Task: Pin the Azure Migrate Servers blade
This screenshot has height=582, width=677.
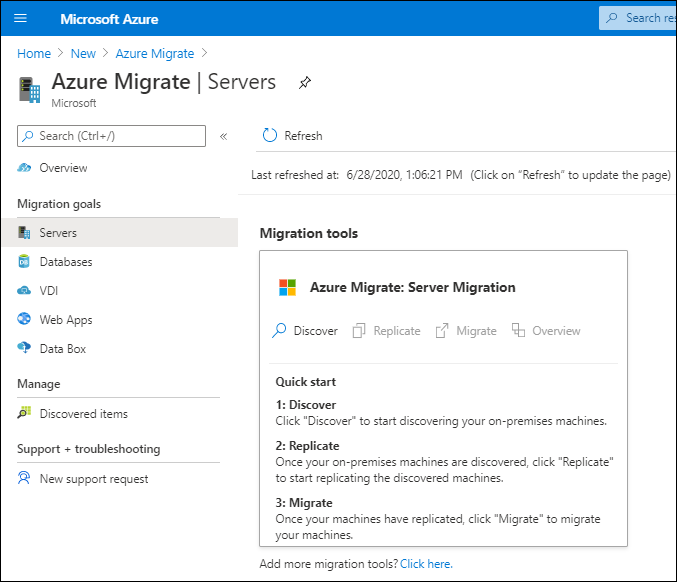Action: coord(305,82)
